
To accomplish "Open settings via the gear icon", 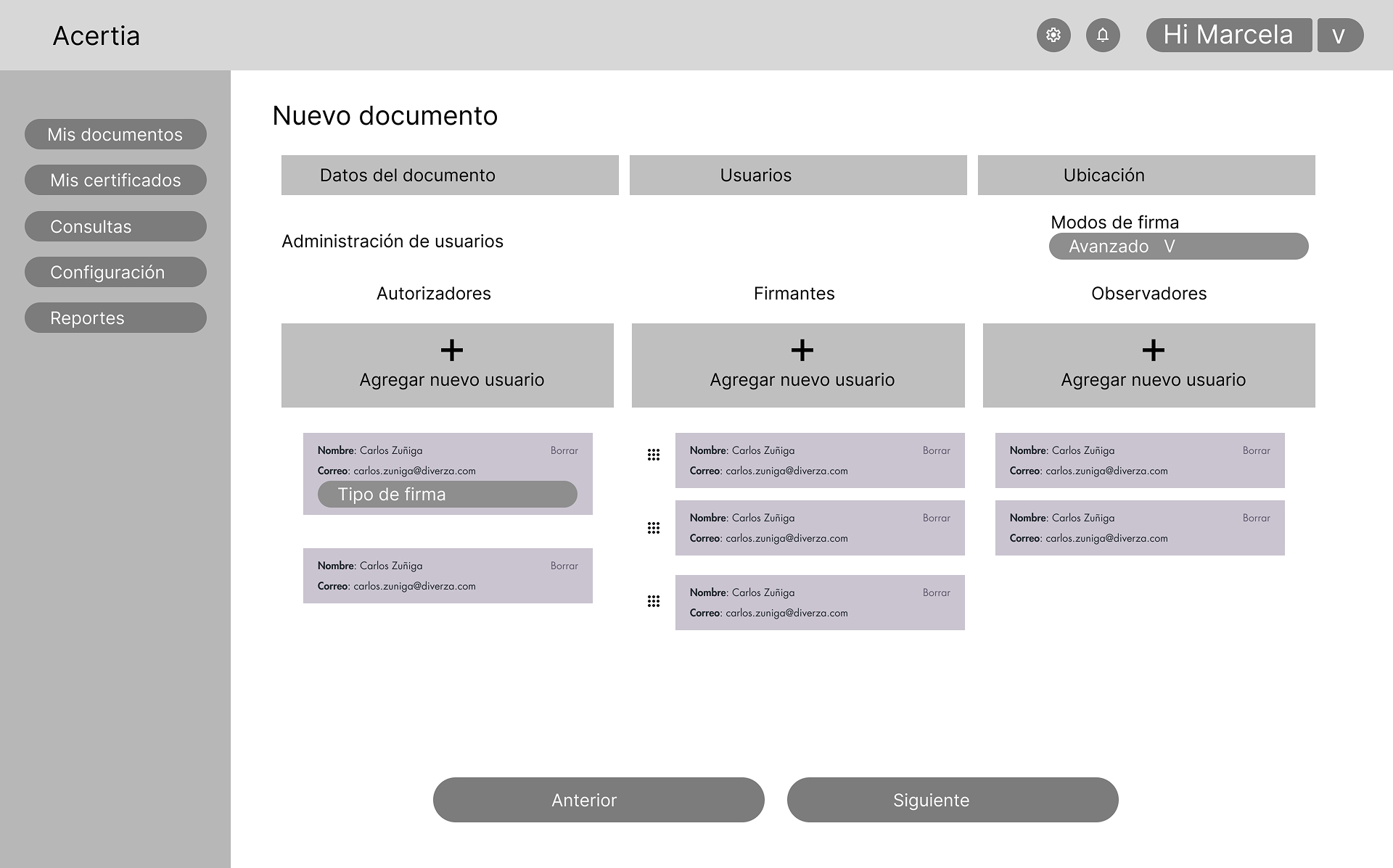I will pos(1053,35).
